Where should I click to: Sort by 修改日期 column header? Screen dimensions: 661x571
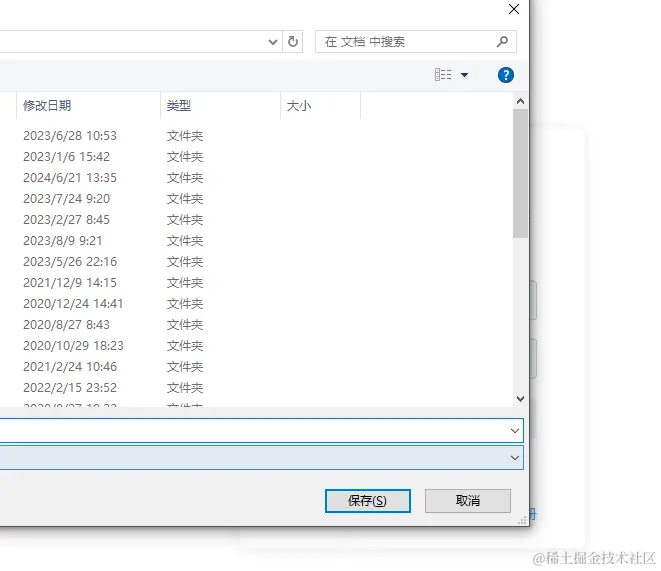click(48, 105)
